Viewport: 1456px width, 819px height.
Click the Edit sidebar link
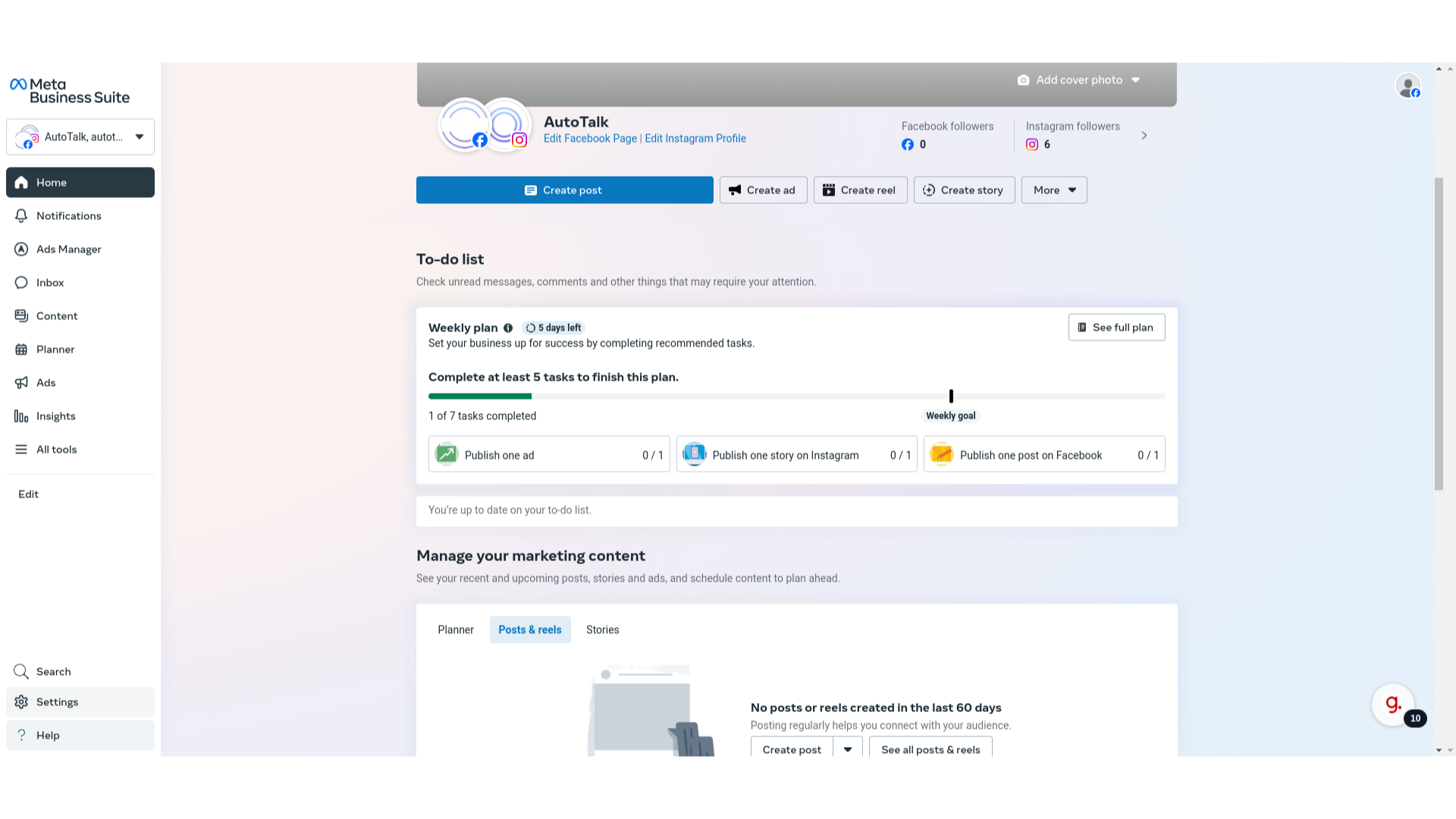click(x=28, y=494)
